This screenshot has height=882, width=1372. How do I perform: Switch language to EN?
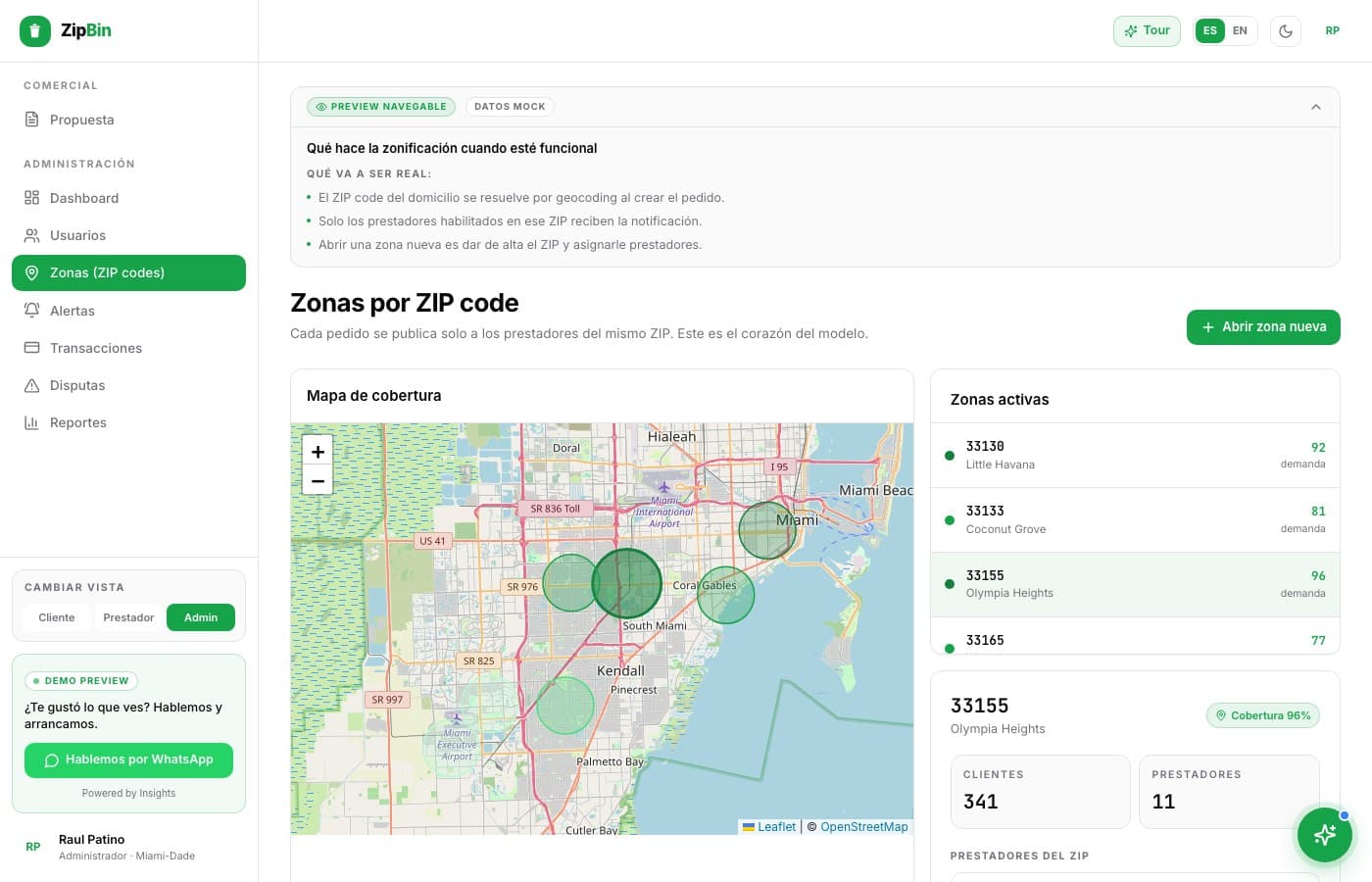pos(1240,30)
